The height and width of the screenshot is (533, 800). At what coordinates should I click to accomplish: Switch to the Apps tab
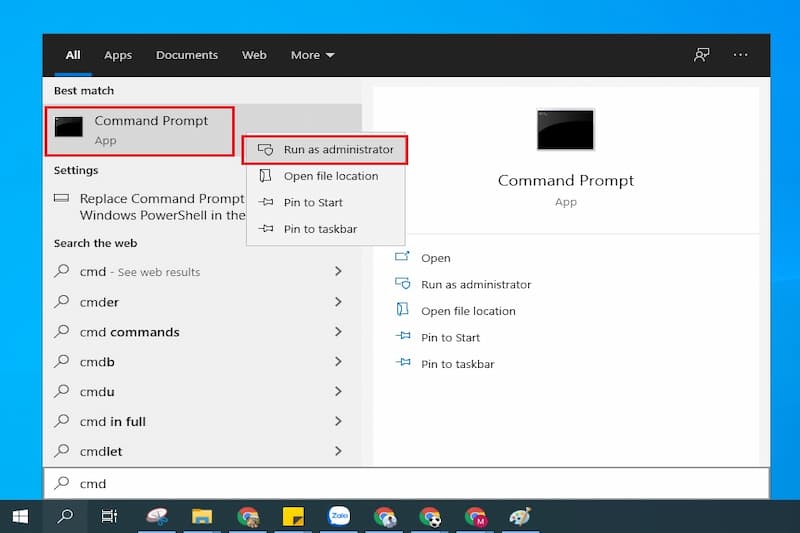[118, 55]
